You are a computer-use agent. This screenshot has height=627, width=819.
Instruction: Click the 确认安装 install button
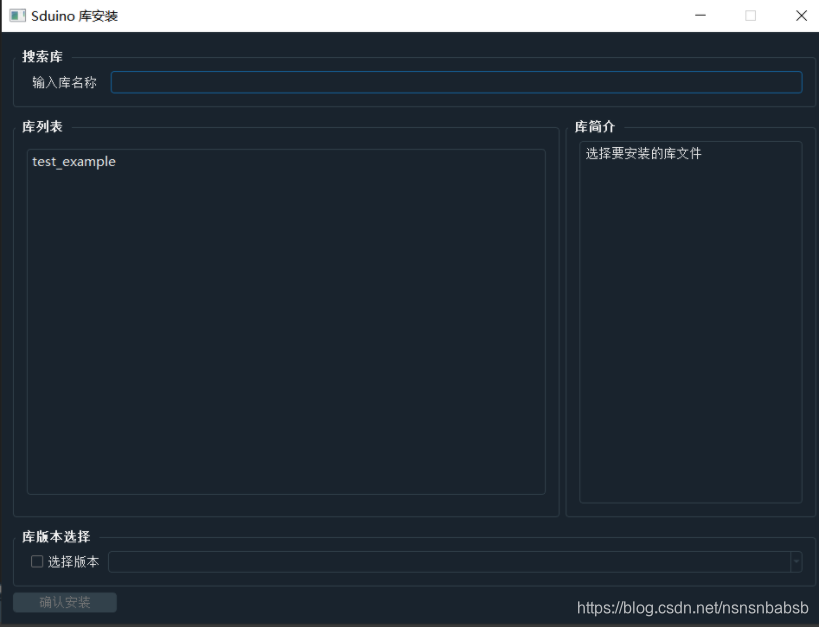[x=64, y=601]
